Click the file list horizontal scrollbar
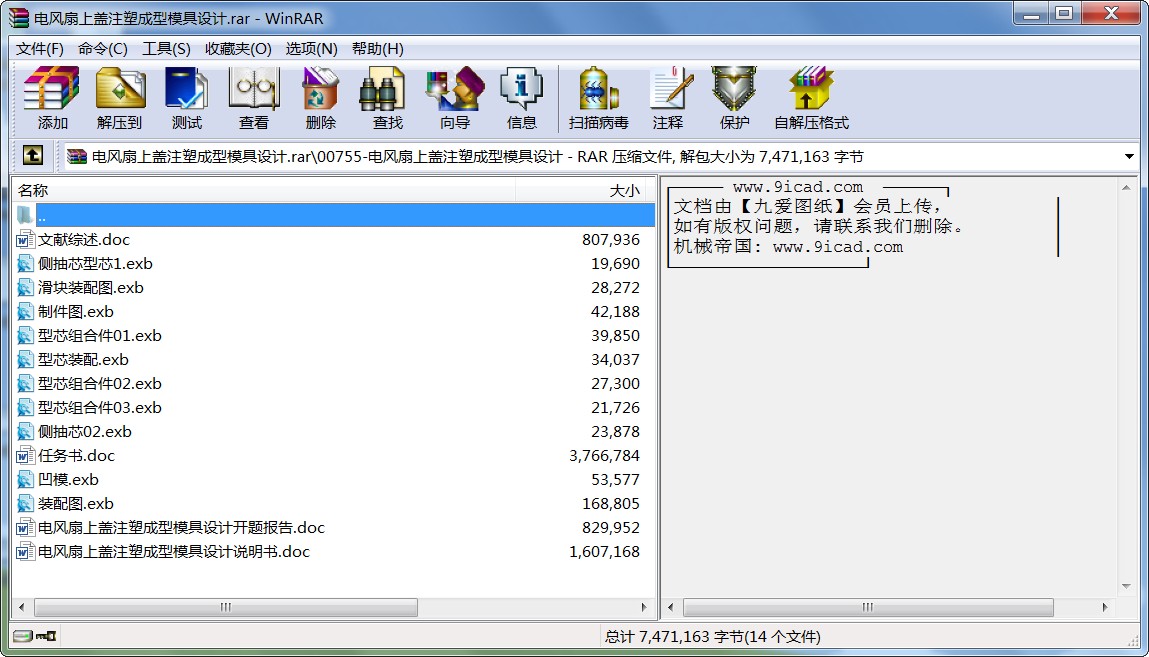1149x657 pixels. [x=226, y=607]
